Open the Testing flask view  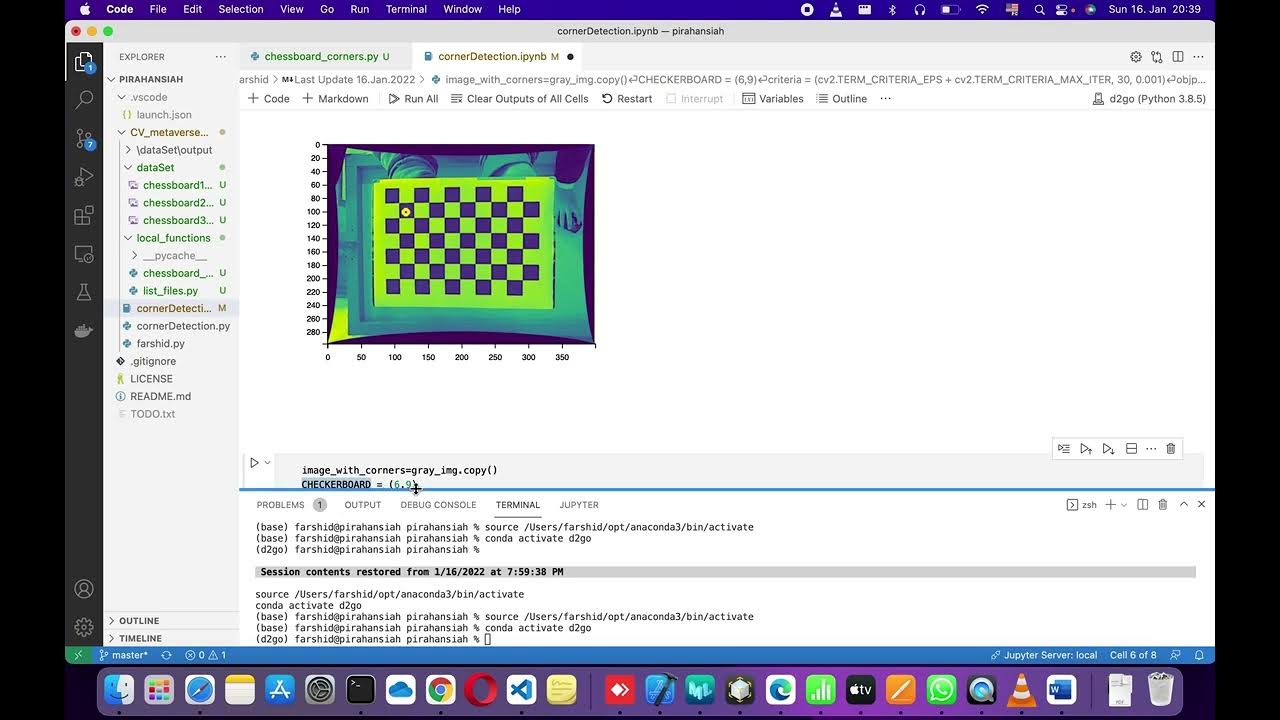click(x=84, y=292)
